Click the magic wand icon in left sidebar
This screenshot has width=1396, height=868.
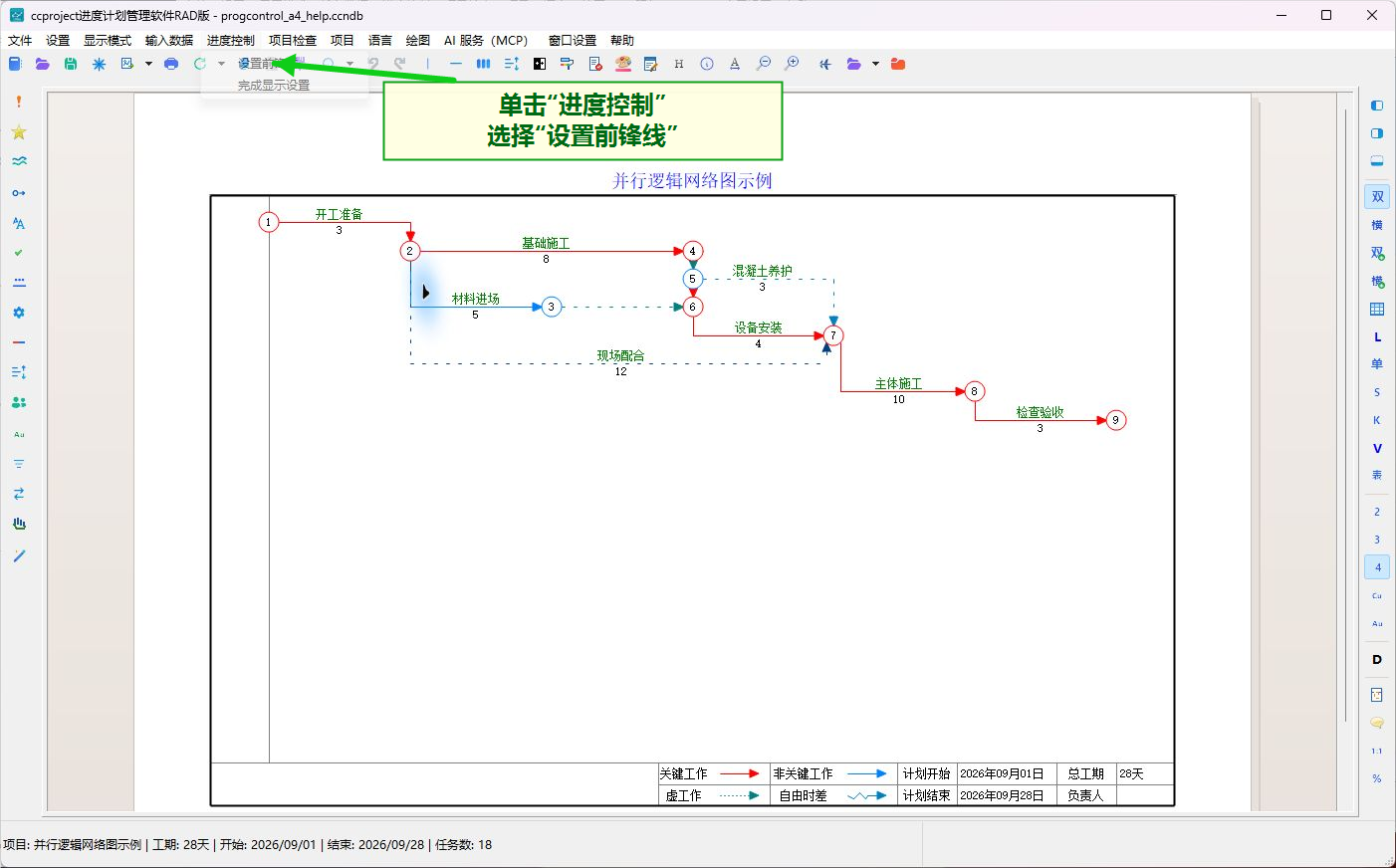19,555
